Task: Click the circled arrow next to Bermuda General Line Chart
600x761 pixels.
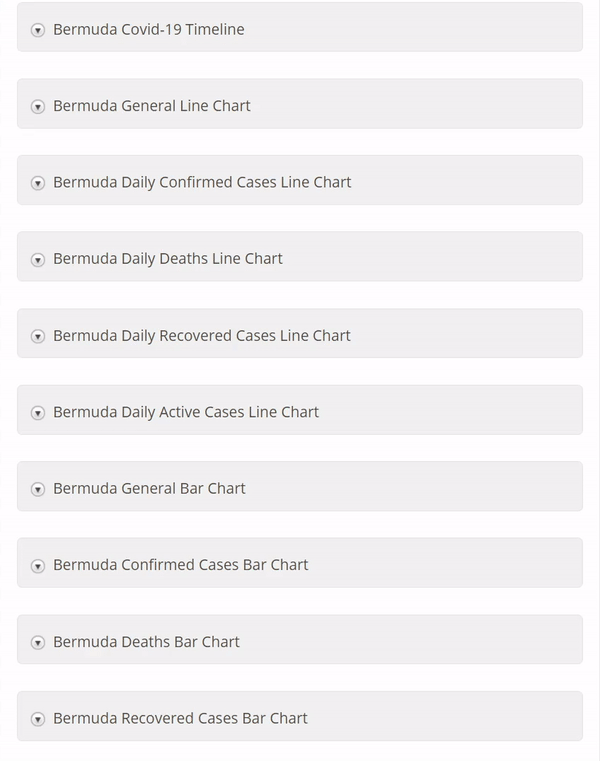Action: pyautogui.click(x=38, y=107)
